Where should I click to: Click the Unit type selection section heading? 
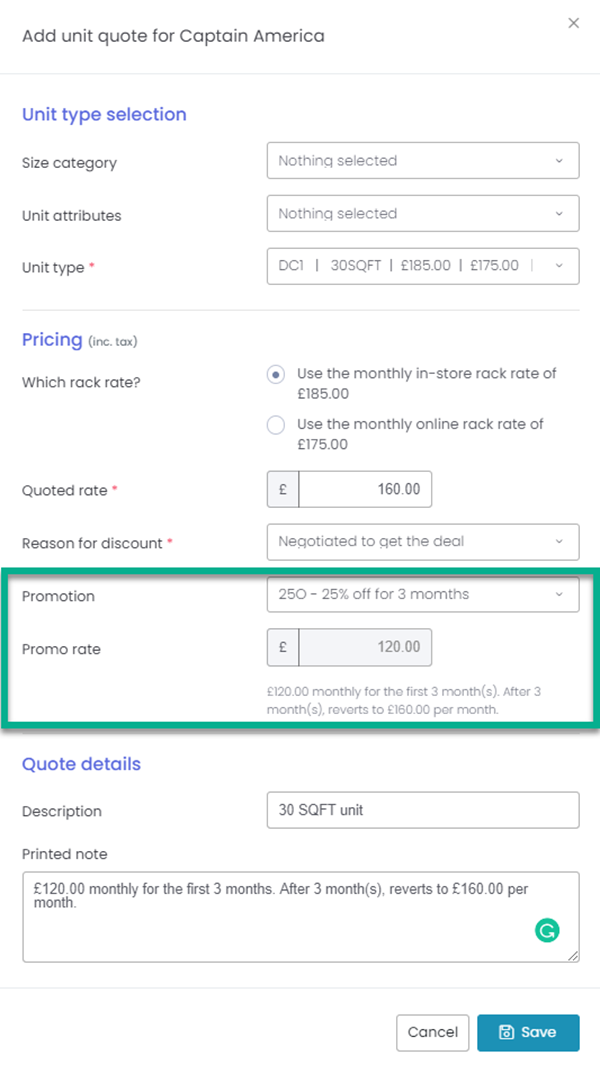(x=104, y=114)
